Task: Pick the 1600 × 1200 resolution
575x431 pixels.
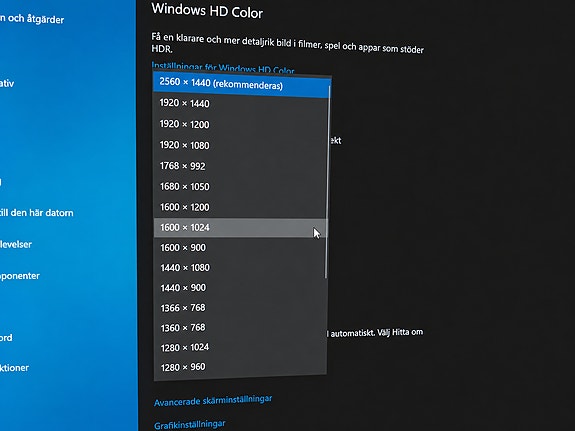Action: (x=240, y=207)
